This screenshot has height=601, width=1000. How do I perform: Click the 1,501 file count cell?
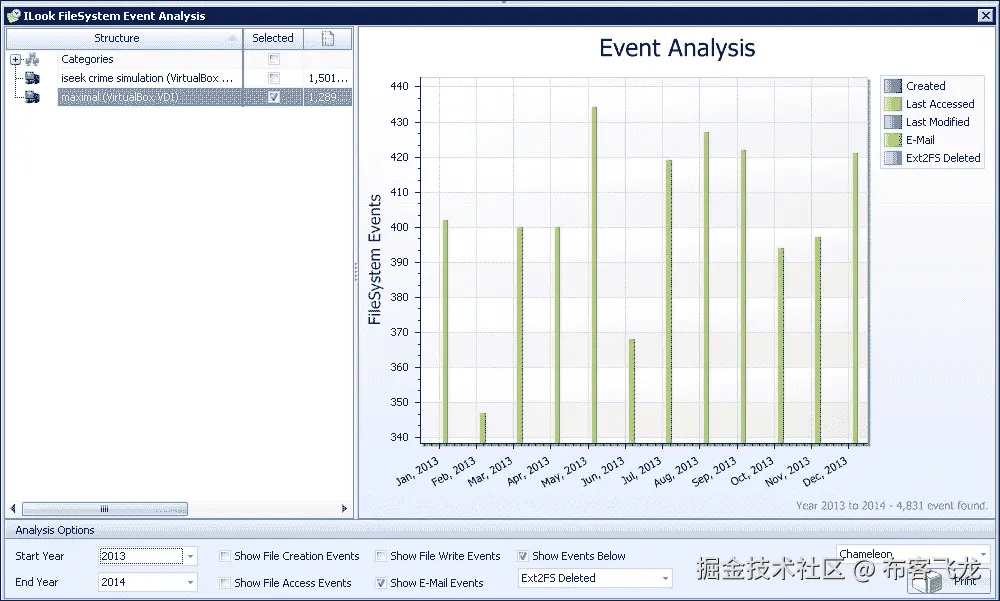[328, 78]
